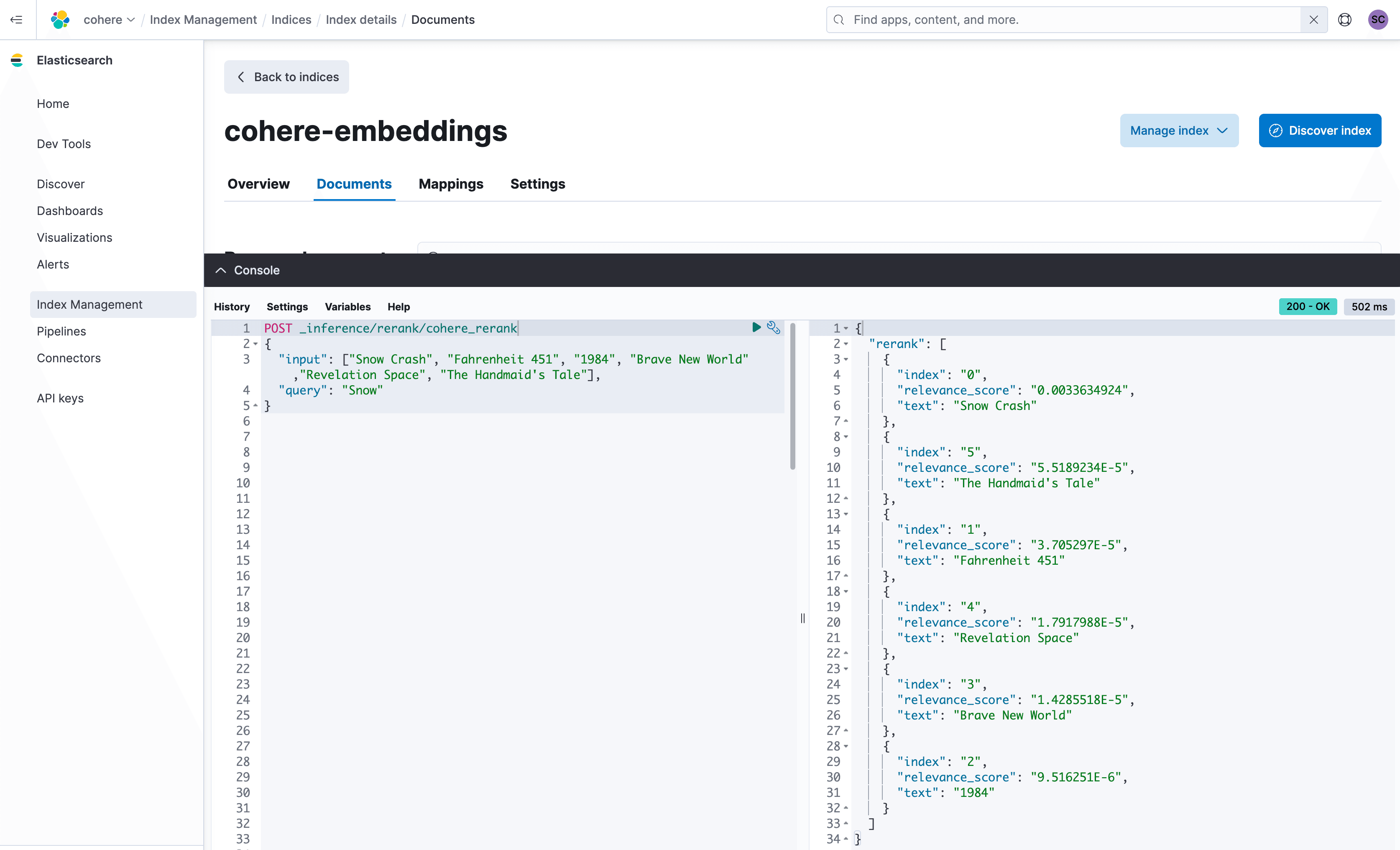1400x850 pixels.
Task: Click the 200 - OK status badge
Action: coord(1308,307)
